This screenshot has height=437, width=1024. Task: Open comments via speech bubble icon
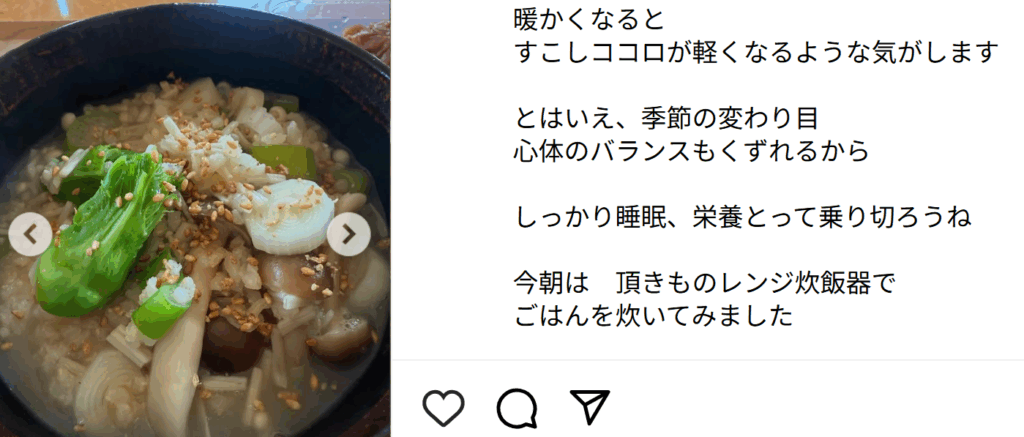click(x=517, y=408)
